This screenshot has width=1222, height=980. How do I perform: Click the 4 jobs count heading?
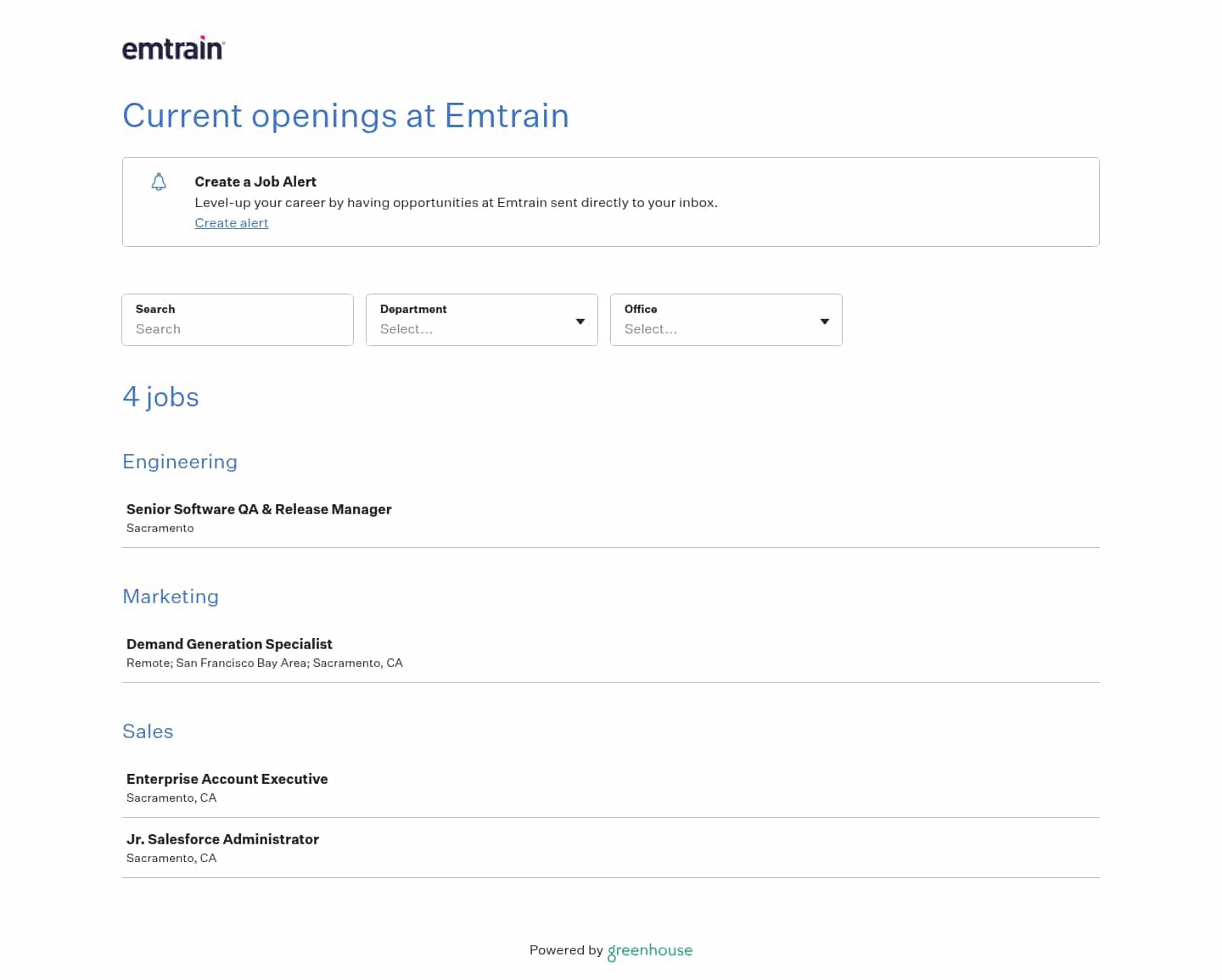tap(160, 397)
